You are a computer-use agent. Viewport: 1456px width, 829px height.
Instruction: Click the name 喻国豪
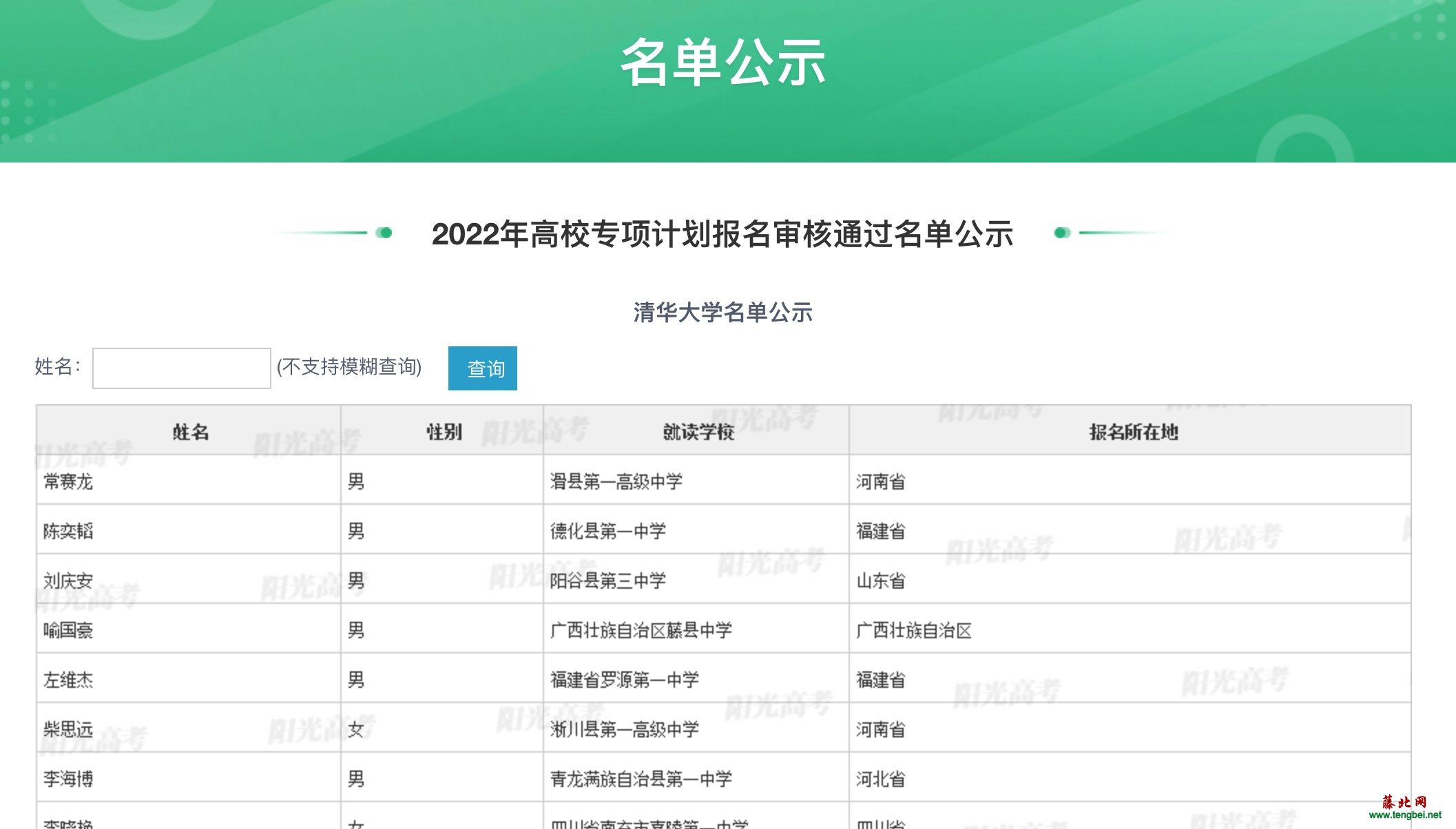pos(68,630)
